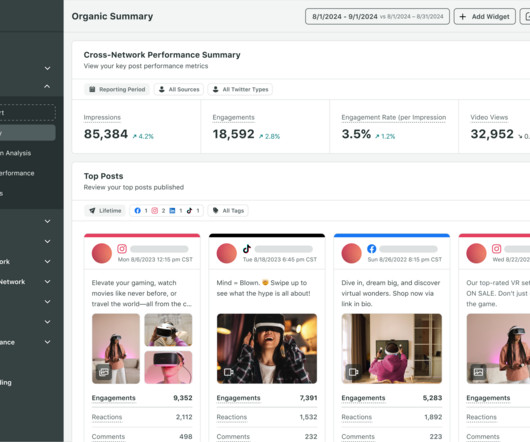
Task: Click the gallery icon on the Instagram post image
Action: tap(104, 372)
